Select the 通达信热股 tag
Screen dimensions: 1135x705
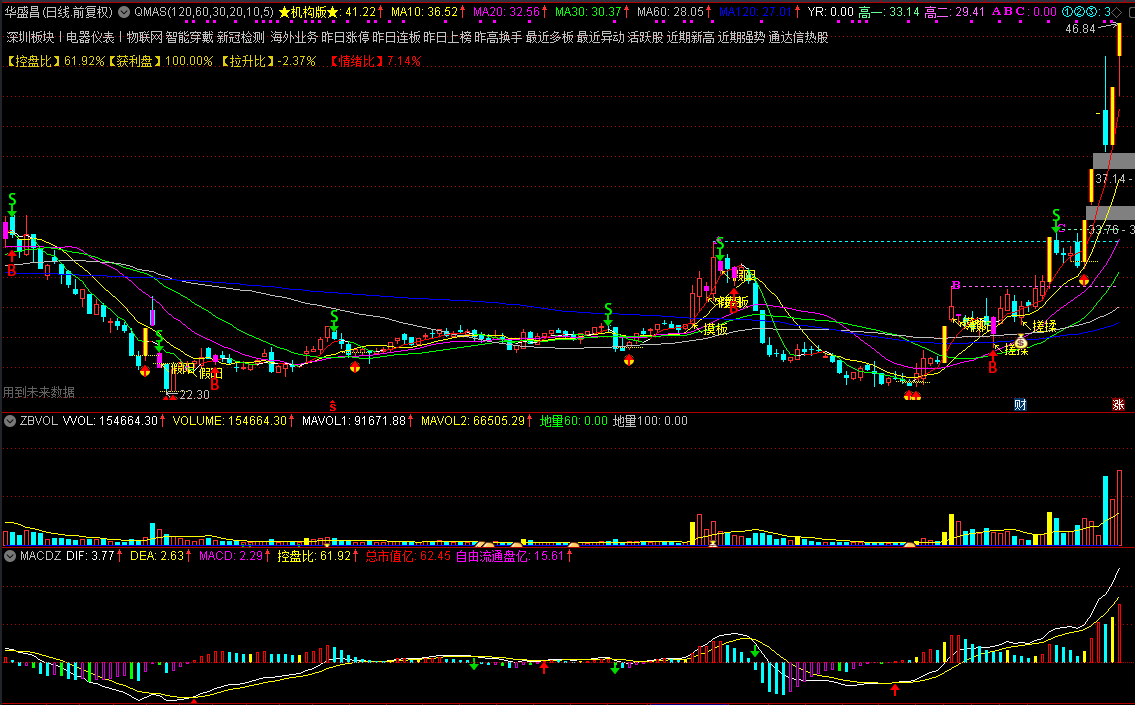tap(798, 37)
